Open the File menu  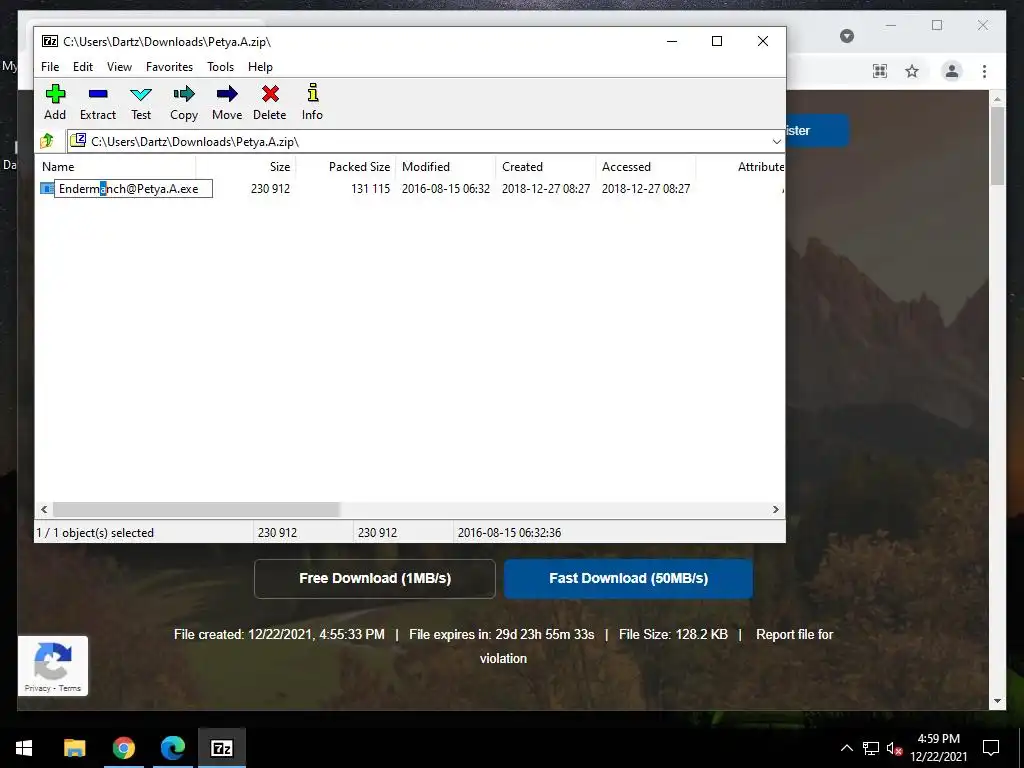[50, 67]
